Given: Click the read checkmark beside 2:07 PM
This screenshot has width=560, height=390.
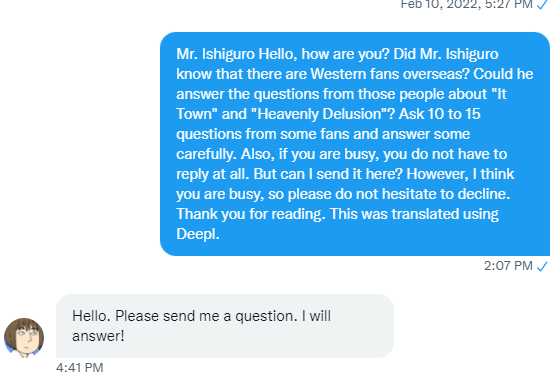Looking at the screenshot, I should coord(542,266).
